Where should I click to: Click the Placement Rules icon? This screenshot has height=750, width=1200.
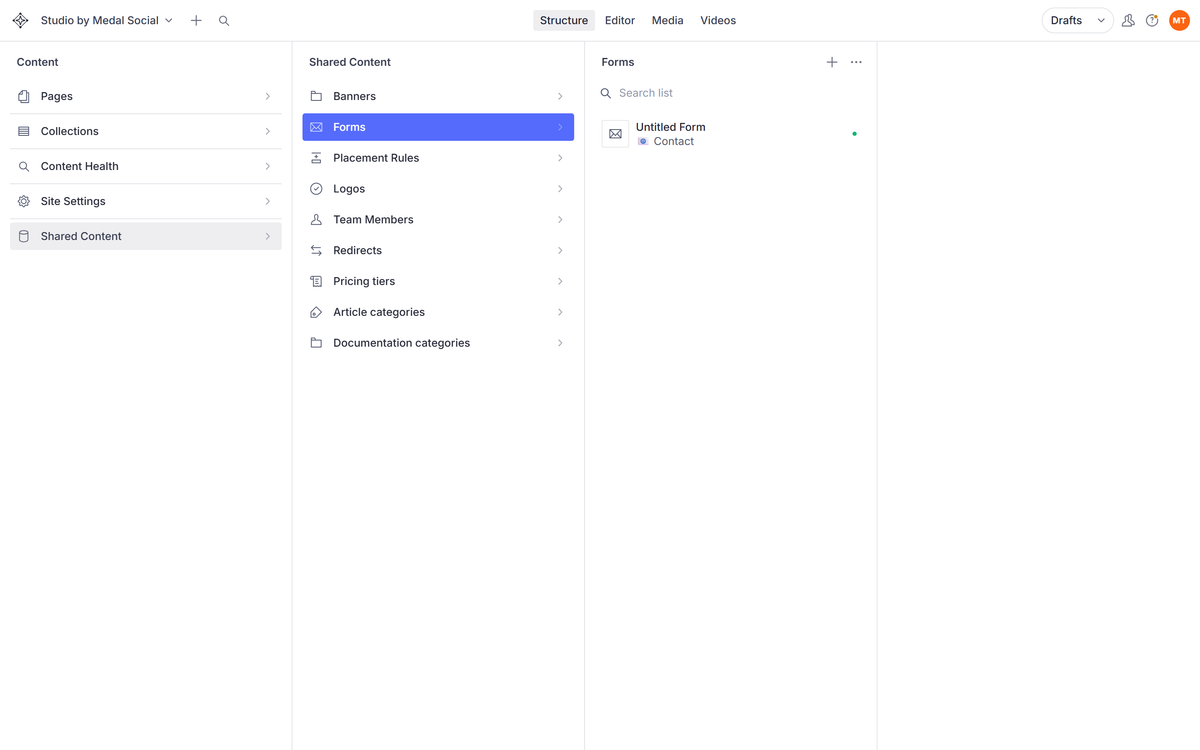click(316, 158)
